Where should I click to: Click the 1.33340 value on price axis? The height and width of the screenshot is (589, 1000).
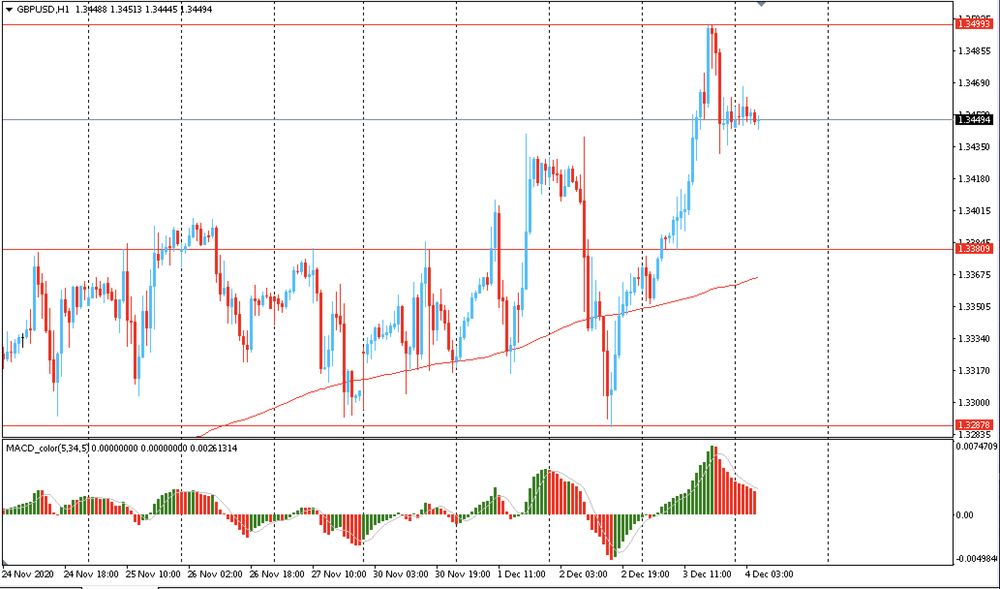(973, 338)
